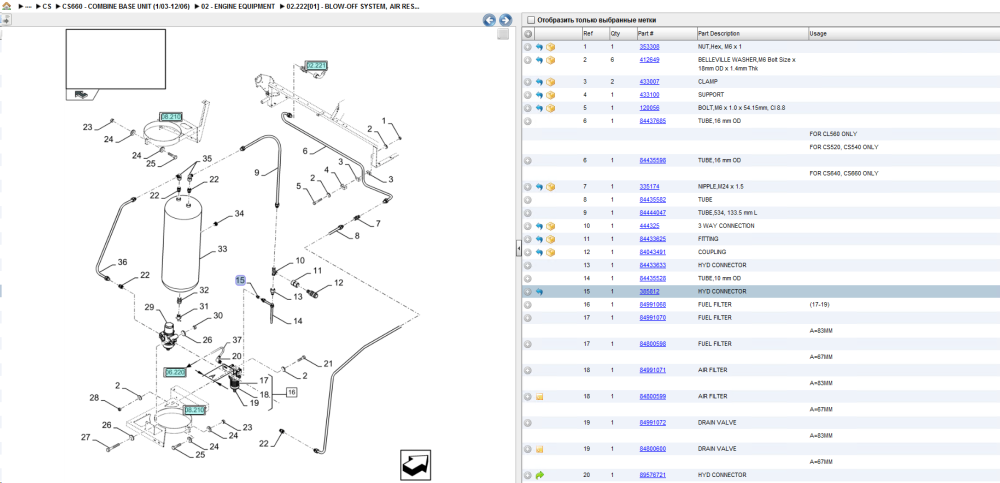This screenshot has width=1000, height=483.
Task: Click green arrow icon for part 89576721
Action: click(540, 475)
